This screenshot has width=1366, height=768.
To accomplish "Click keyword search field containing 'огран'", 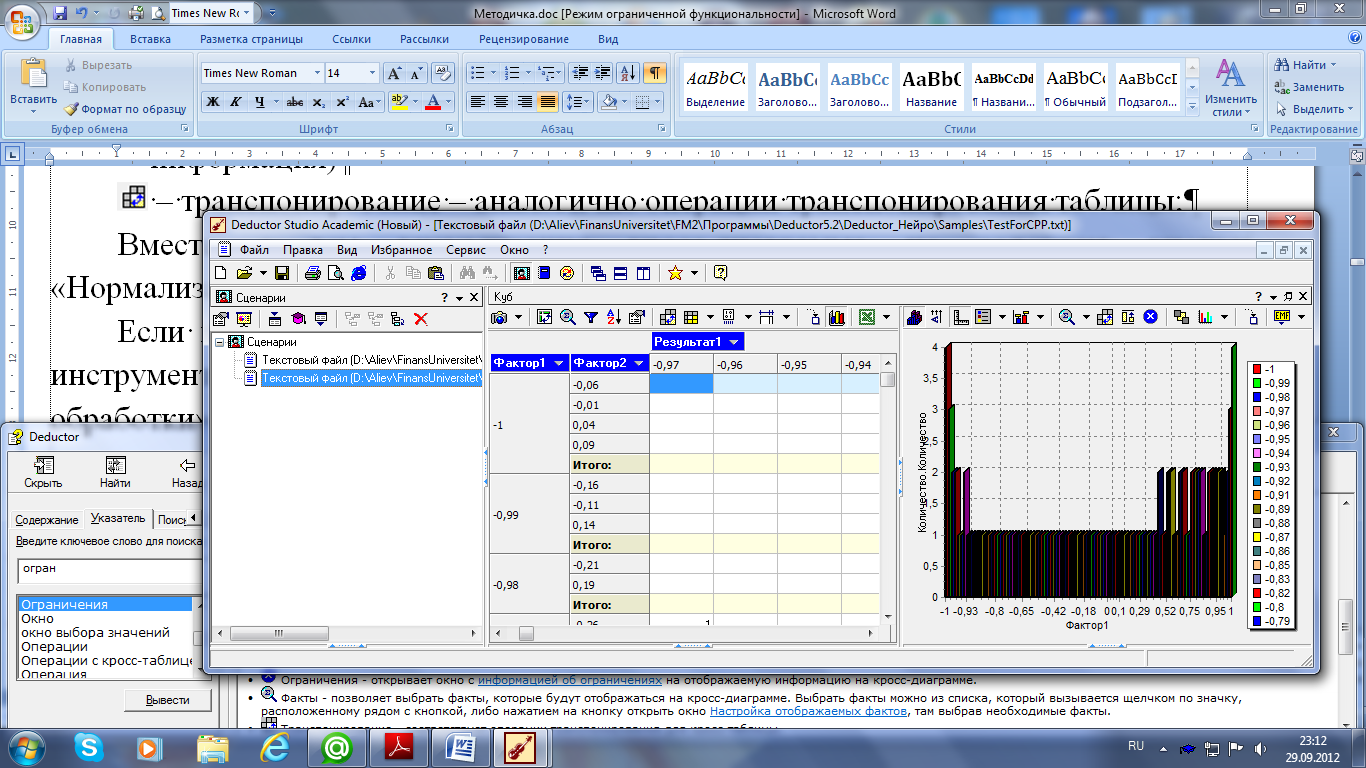I will pyautogui.click(x=110, y=571).
